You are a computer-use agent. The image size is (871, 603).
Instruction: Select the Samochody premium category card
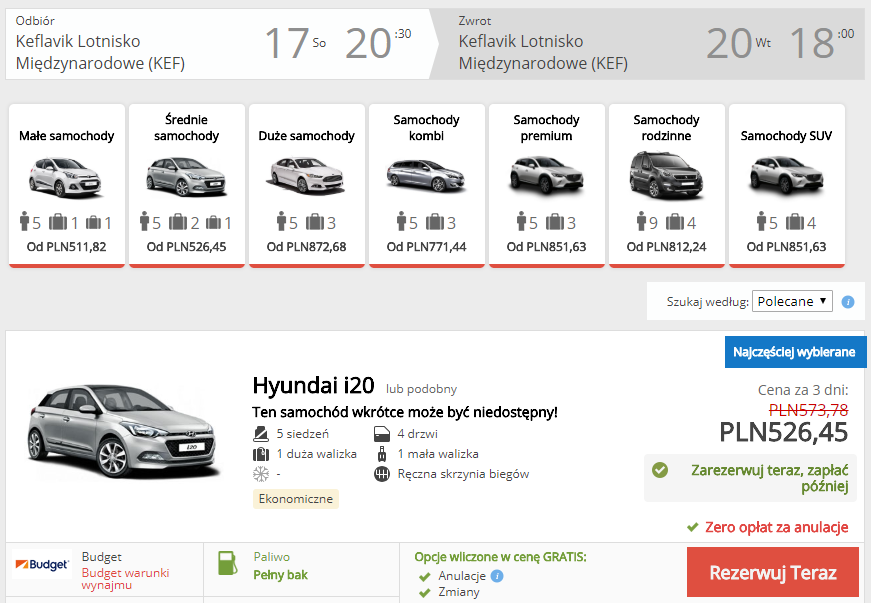point(547,185)
